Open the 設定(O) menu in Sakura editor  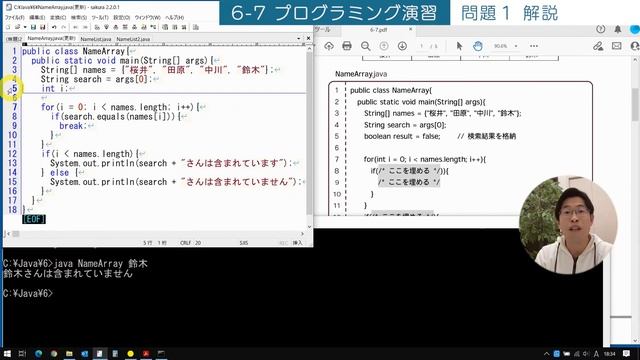pos(122,18)
